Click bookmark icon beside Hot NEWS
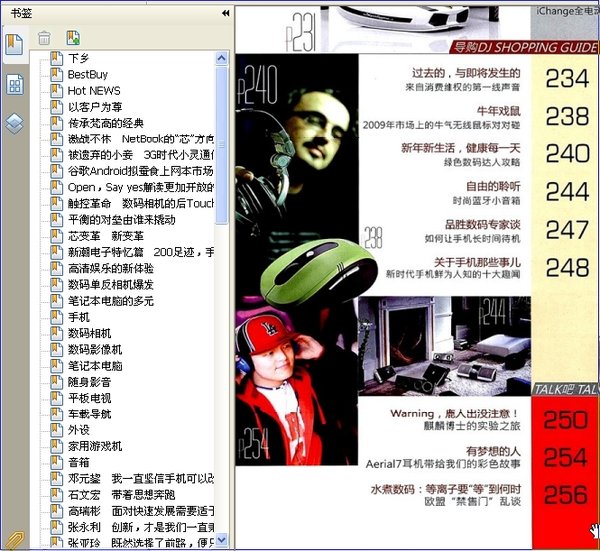The height and width of the screenshot is (551, 600). pyautogui.click(x=56, y=90)
